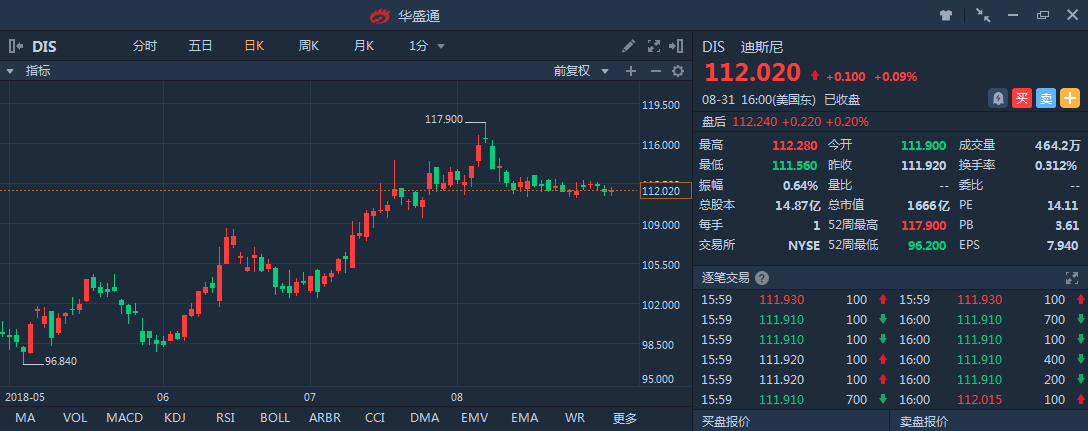1088x431 pixels.
Task: Enable the CCI indicator
Action: coord(375,418)
